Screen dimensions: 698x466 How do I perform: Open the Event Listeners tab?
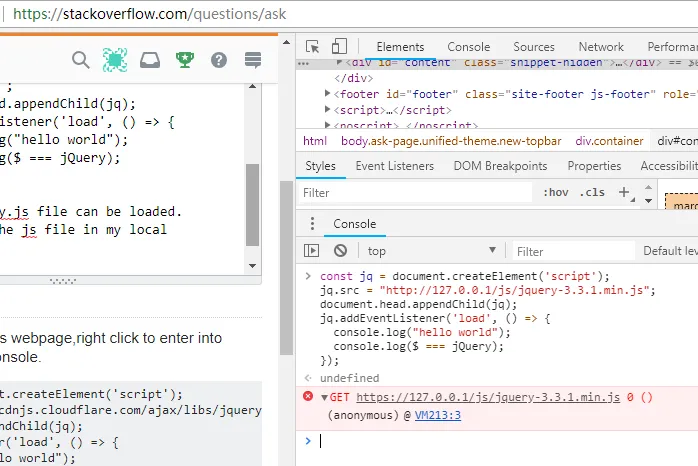[x=394, y=166]
